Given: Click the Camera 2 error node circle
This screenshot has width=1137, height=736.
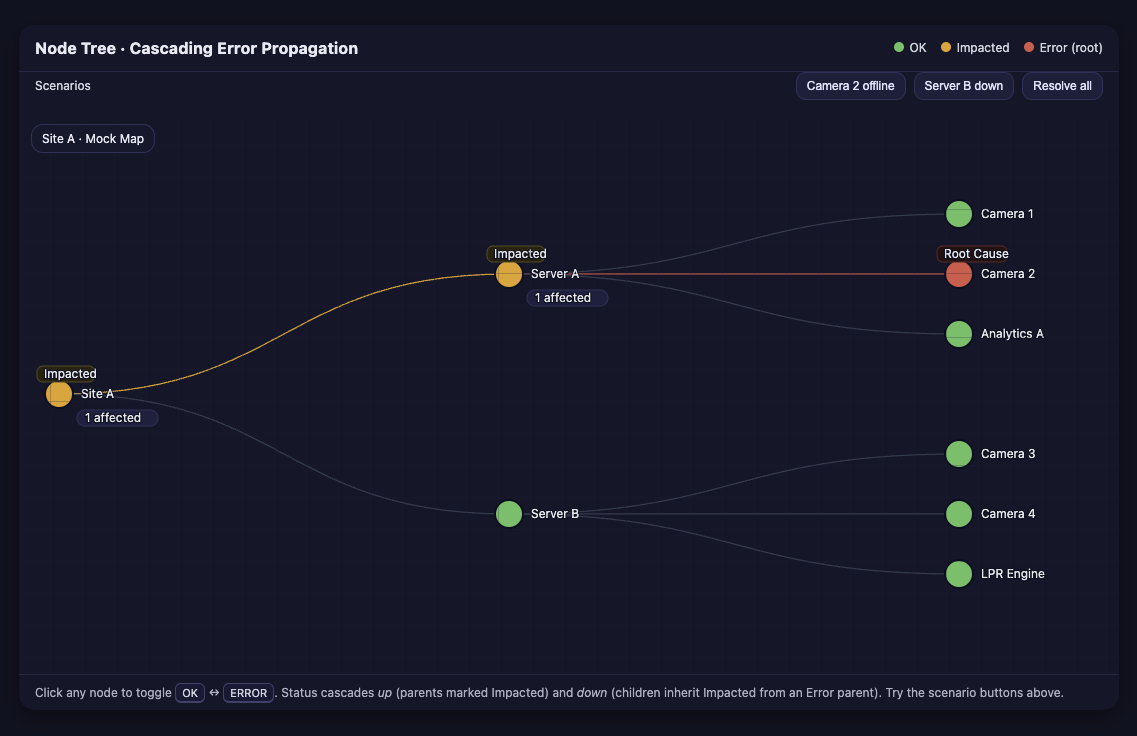Looking at the screenshot, I should [958, 273].
